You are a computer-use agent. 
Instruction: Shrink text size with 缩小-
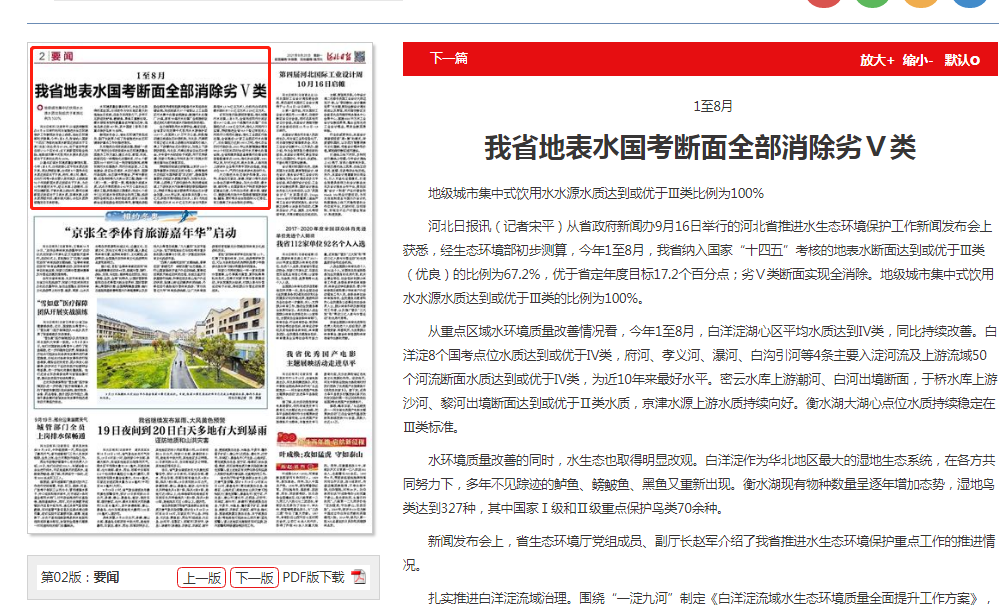pos(917,60)
